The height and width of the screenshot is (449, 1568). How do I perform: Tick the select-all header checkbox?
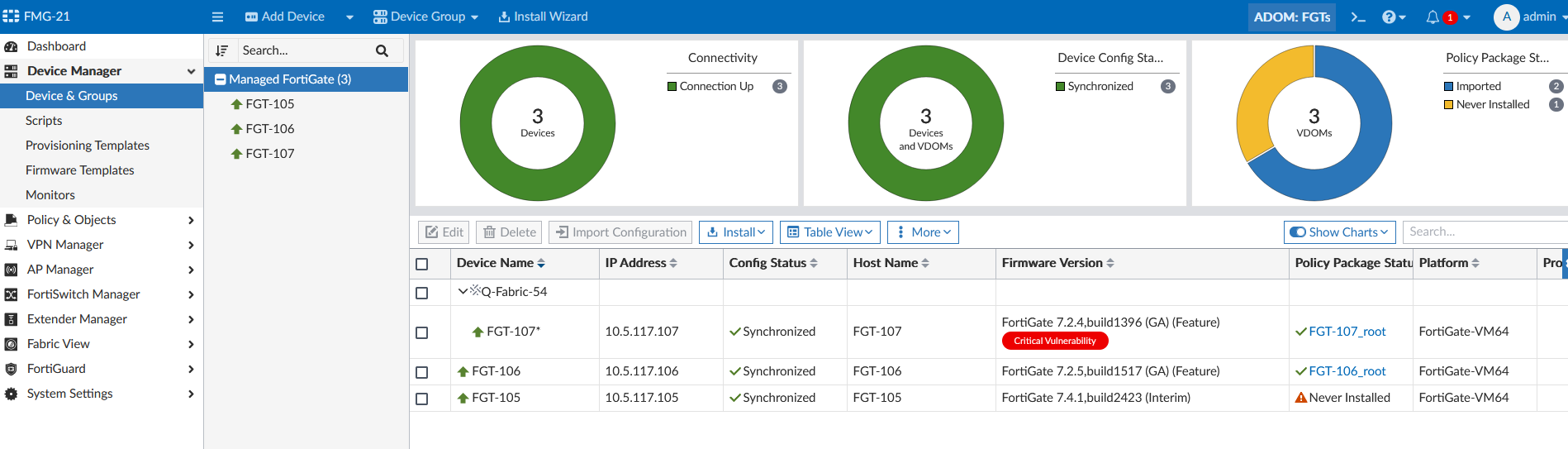pyautogui.click(x=422, y=264)
